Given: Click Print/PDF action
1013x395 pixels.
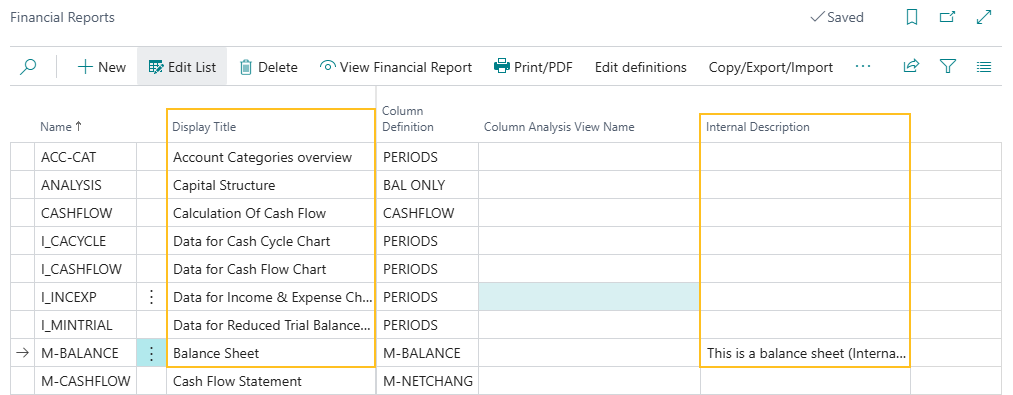Looking at the screenshot, I should point(533,67).
